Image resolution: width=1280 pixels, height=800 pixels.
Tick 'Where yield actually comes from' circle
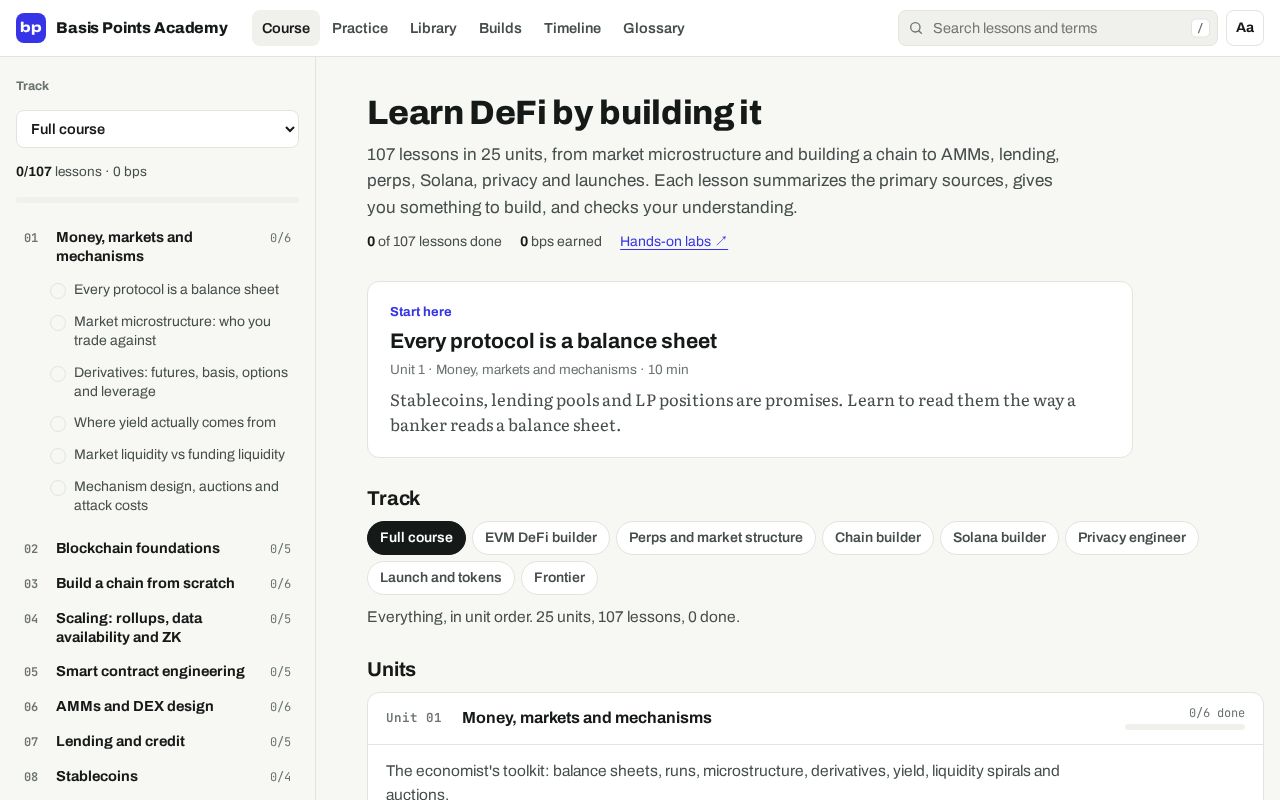click(x=58, y=424)
